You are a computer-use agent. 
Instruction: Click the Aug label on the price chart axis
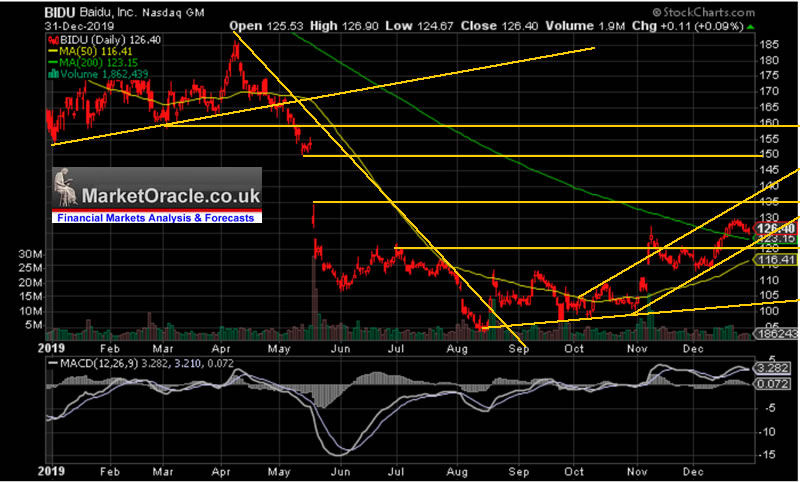458,349
